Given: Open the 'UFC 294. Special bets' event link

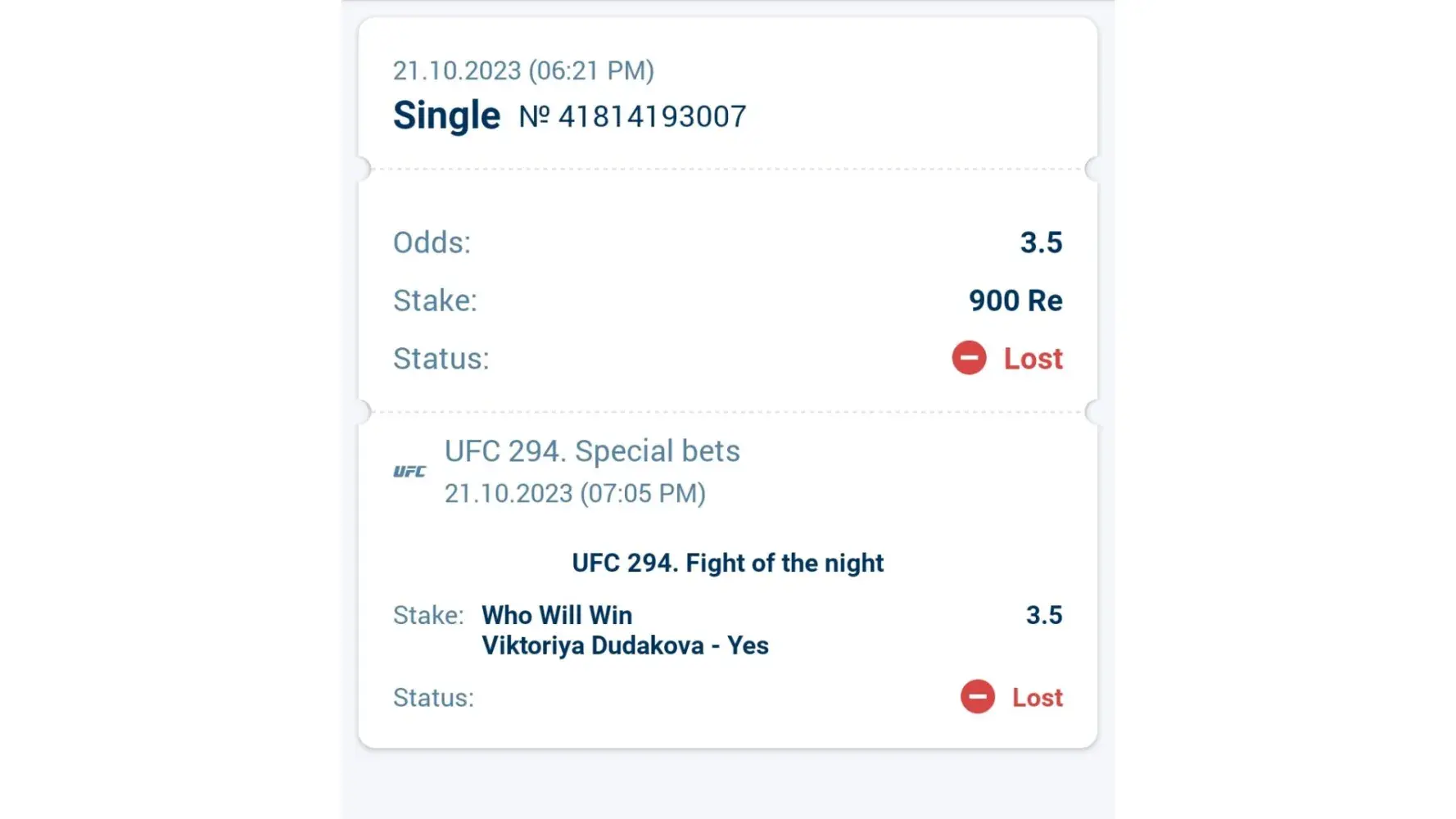Looking at the screenshot, I should pyautogui.click(x=592, y=451).
